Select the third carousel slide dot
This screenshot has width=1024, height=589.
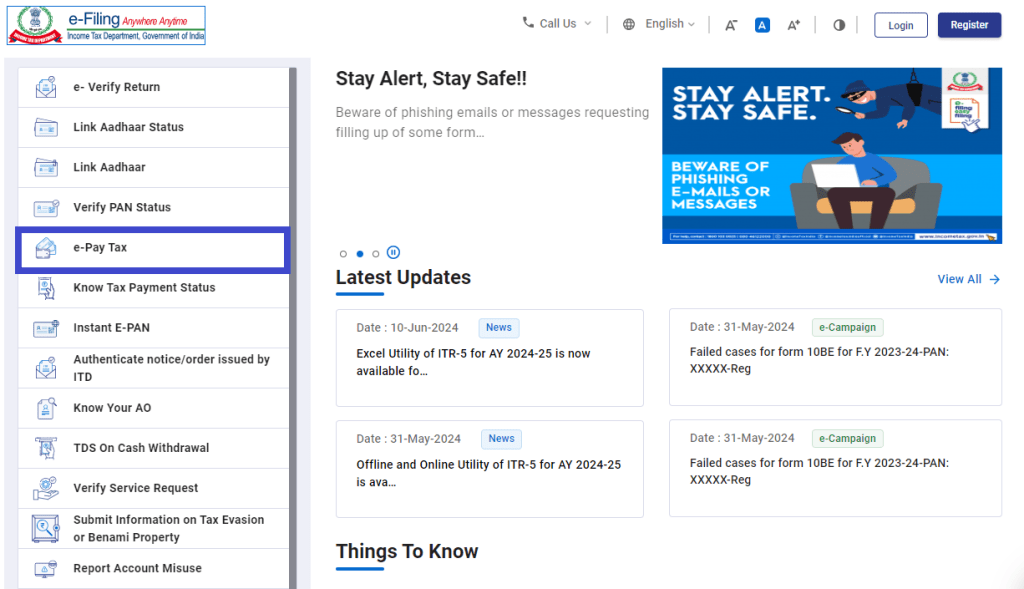pos(376,254)
